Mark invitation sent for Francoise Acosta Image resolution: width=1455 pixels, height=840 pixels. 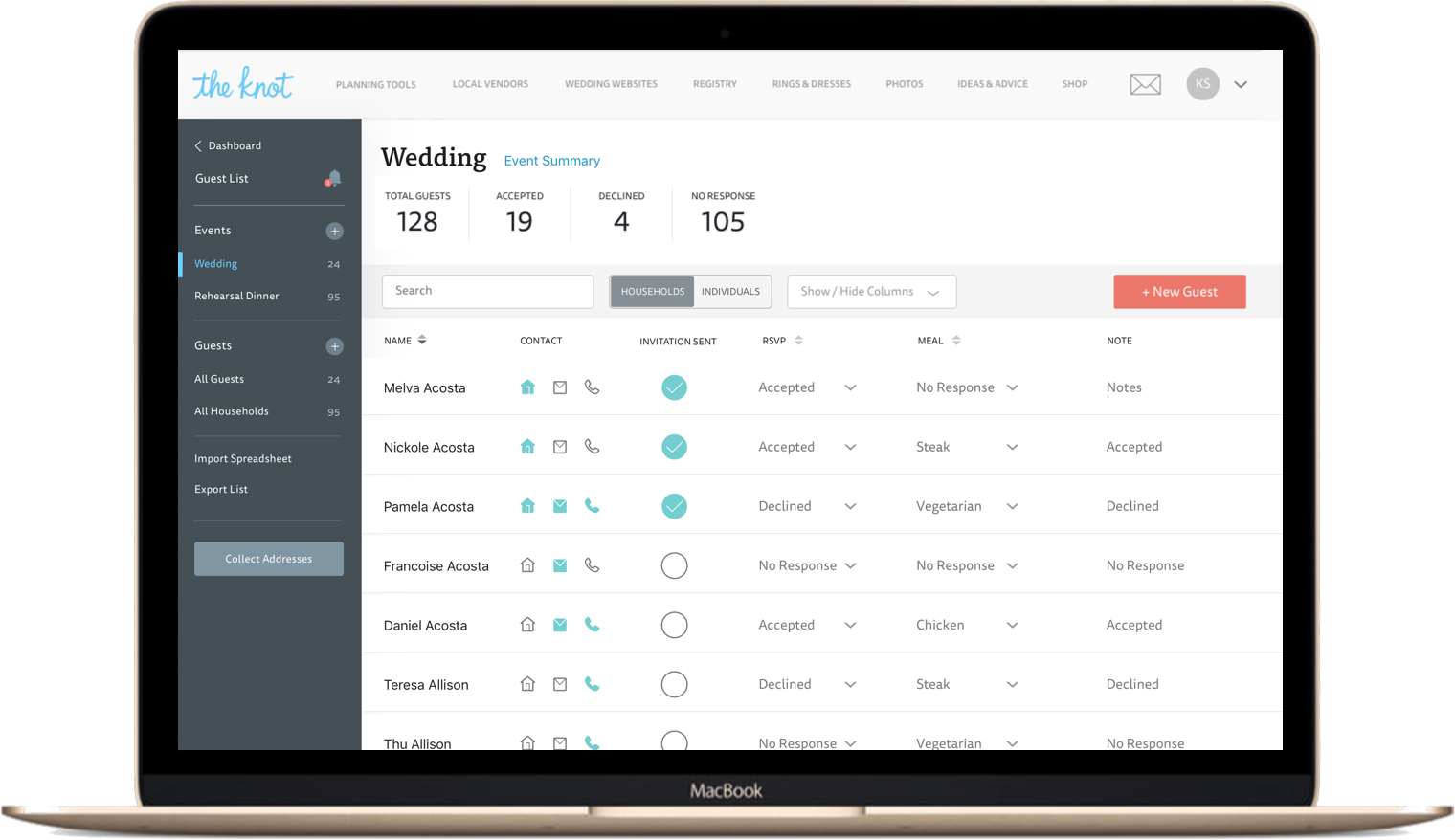coord(674,565)
